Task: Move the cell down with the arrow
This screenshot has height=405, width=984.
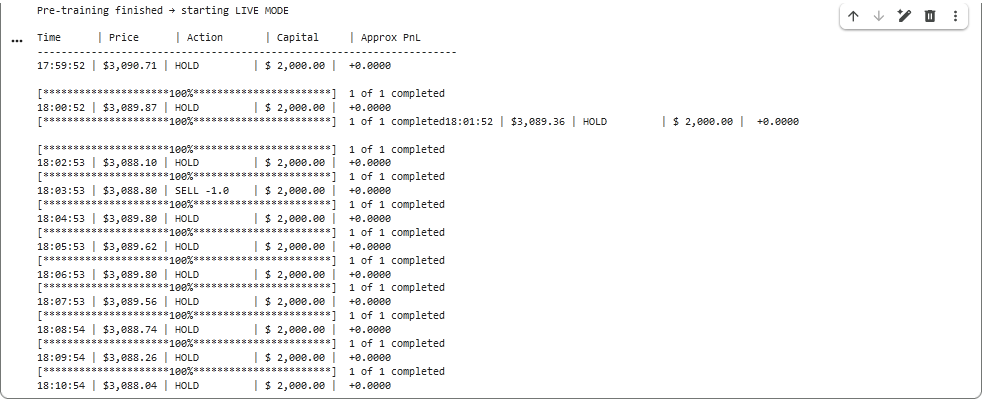Action: pyautogui.click(x=879, y=16)
